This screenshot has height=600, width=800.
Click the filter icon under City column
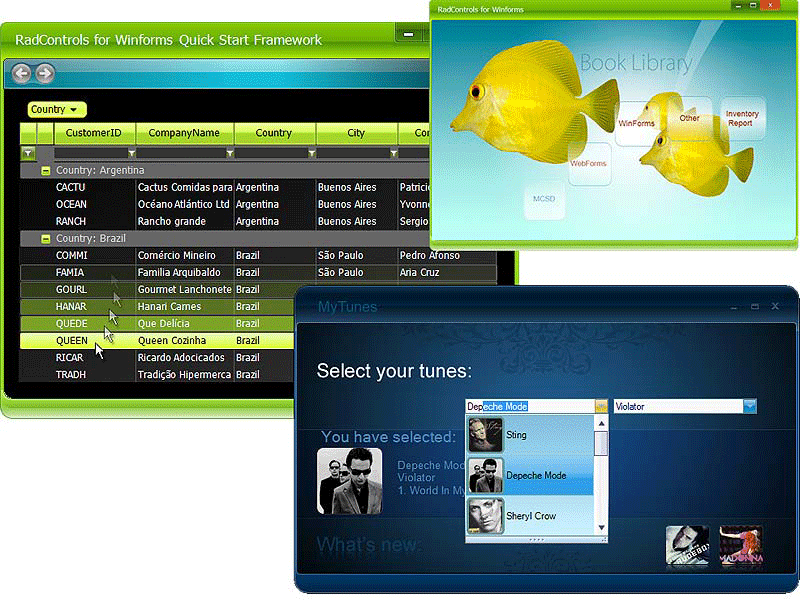pos(394,154)
